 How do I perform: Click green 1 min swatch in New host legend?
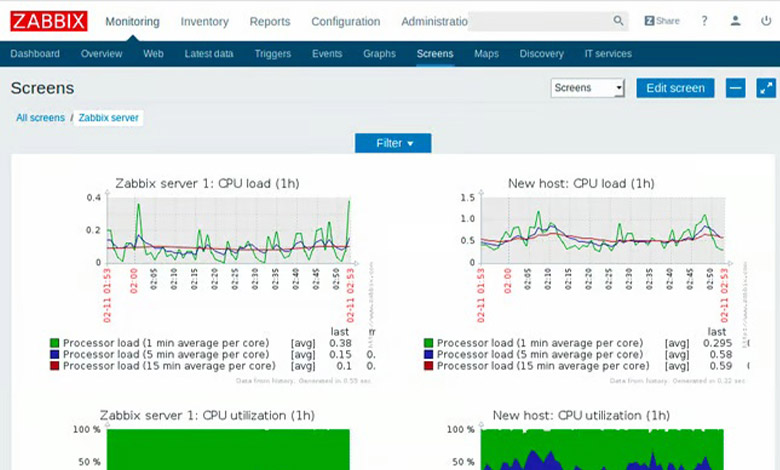point(428,343)
